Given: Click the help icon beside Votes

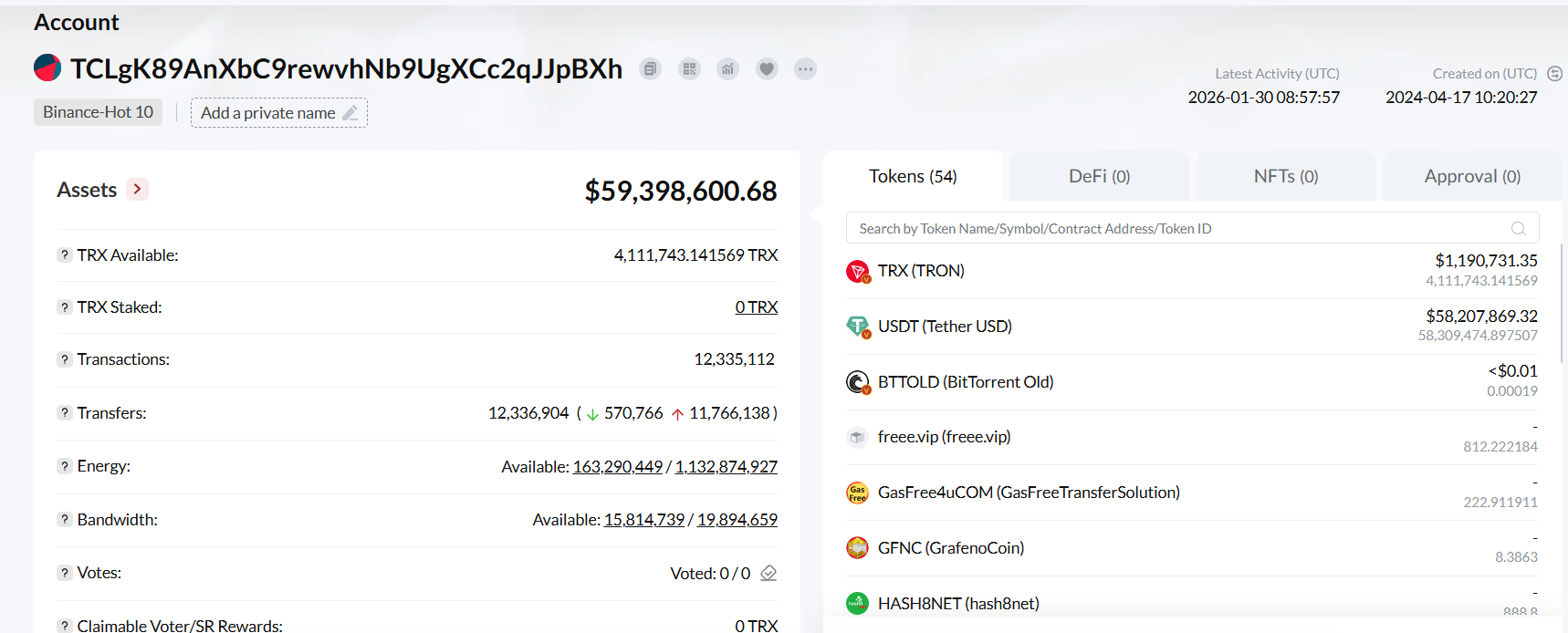Looking at the screenshot, I should 65,573.
